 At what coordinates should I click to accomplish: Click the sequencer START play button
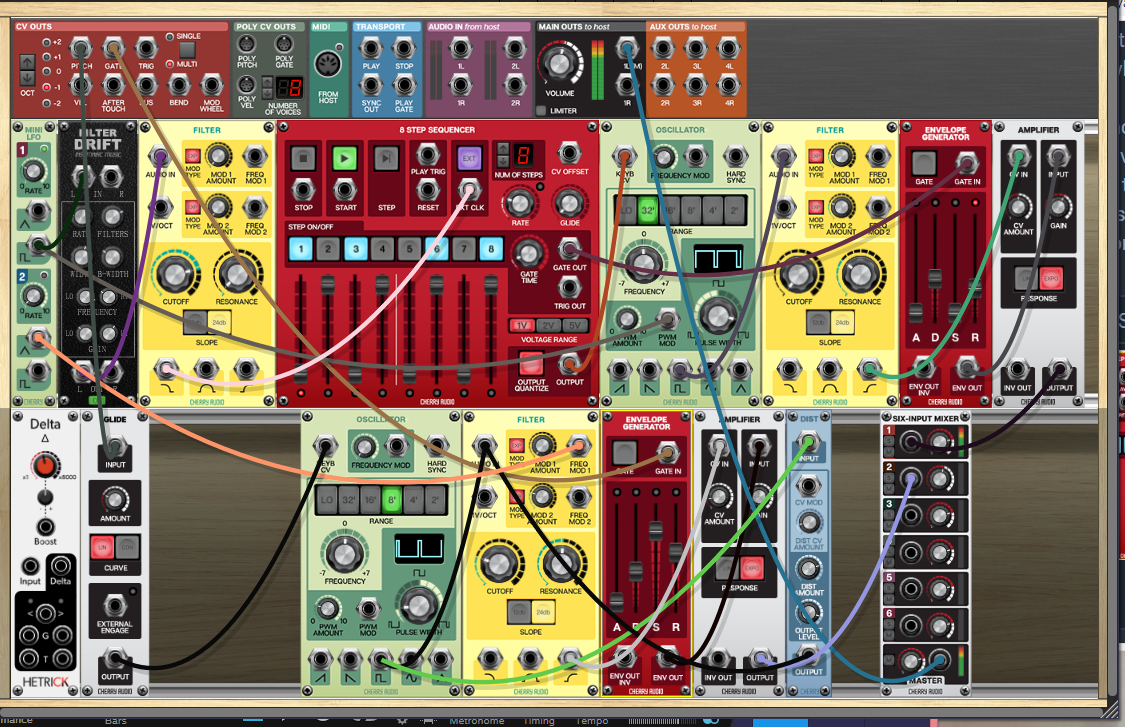click(344, 158)
